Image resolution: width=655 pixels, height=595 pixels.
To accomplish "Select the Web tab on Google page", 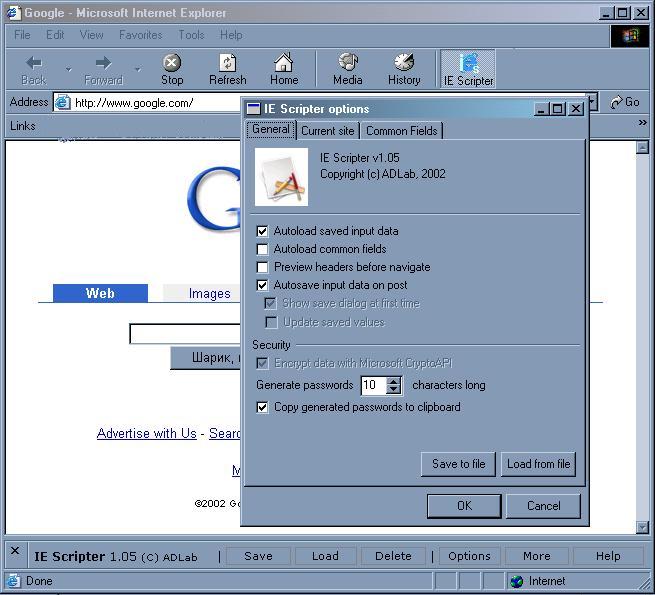I will pyautogui.click(x=100, y=293).
